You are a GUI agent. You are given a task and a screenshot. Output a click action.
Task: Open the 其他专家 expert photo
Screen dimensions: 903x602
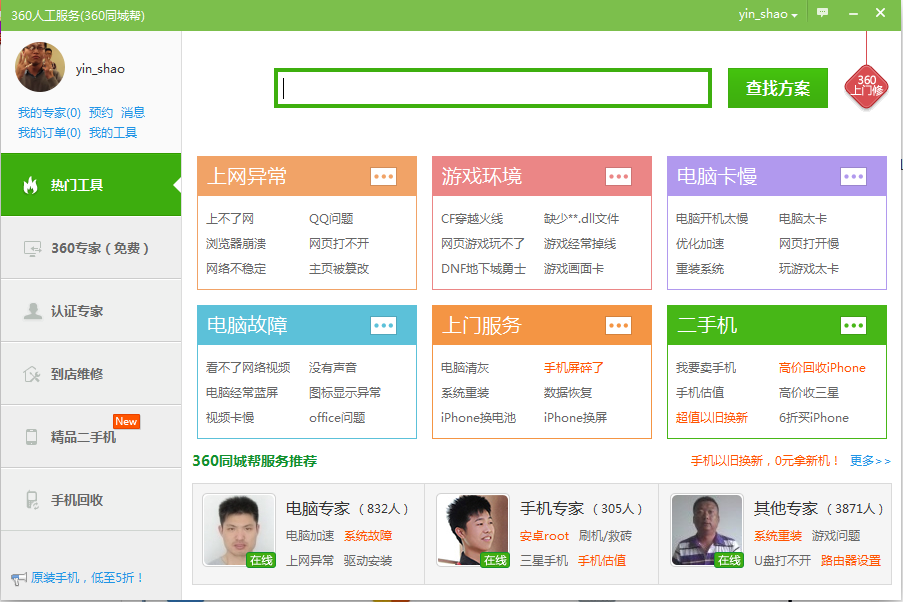click(x=707, y=531)
